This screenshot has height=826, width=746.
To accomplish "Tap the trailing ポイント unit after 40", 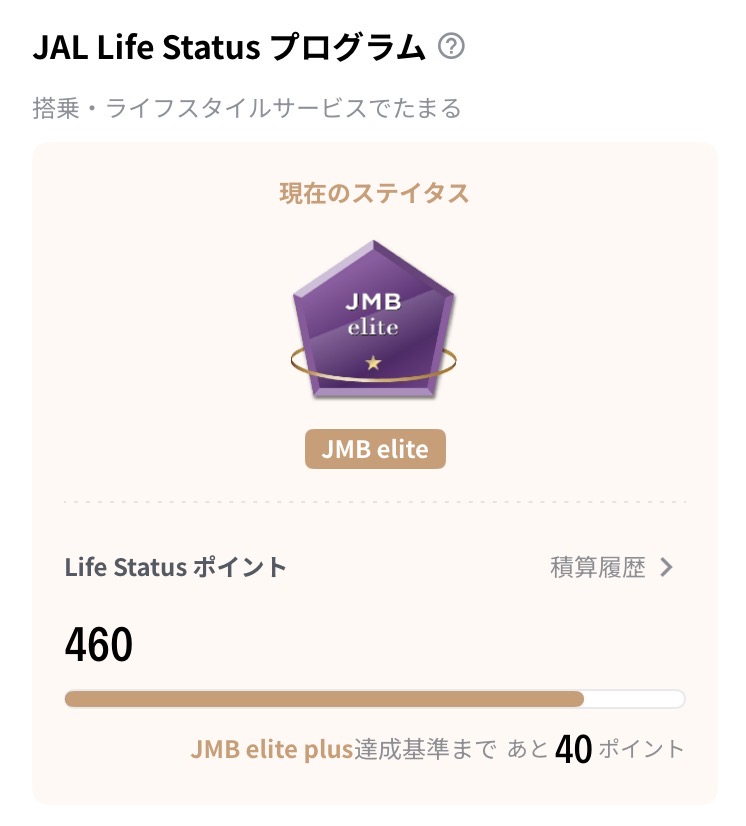I will tap(642, 749).
